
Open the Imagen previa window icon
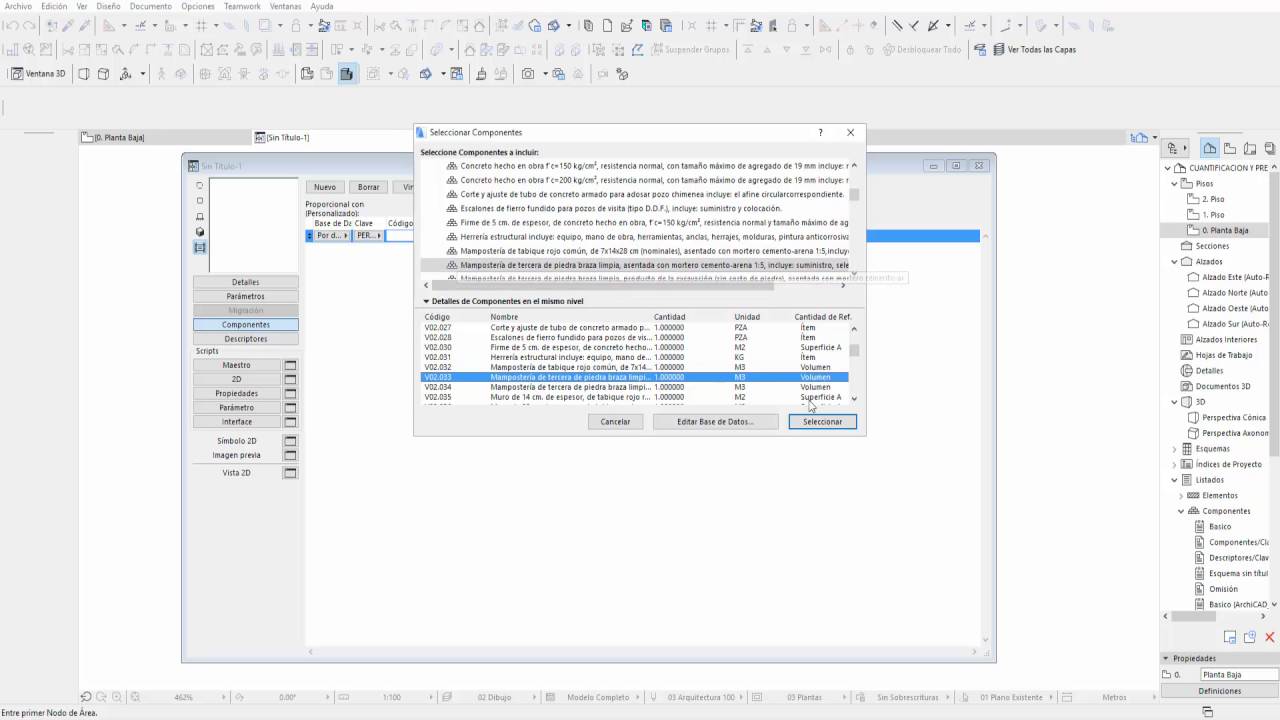pos(291,455)
